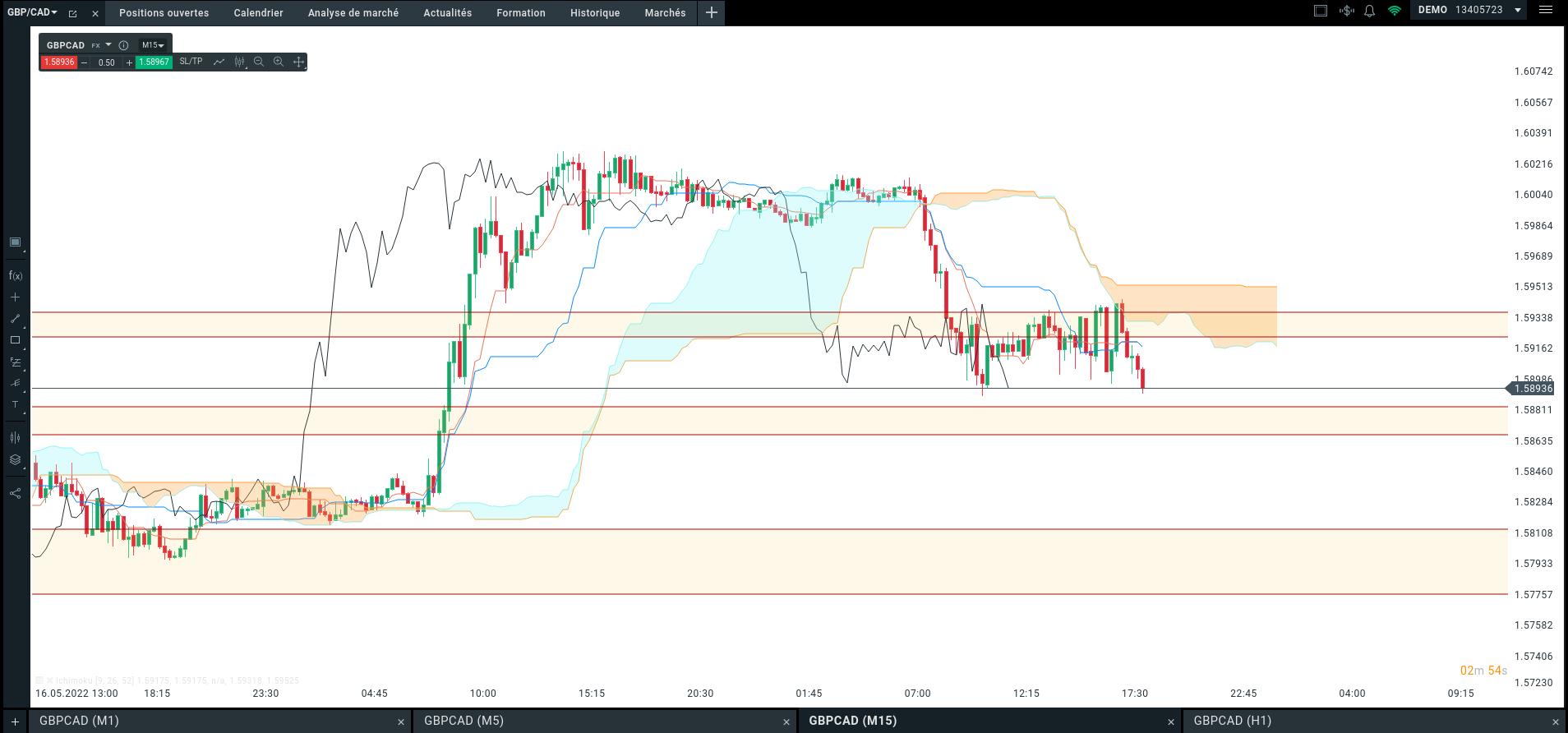Open the layers objects list icon
1568x733 pixels.
click(15, 460)
